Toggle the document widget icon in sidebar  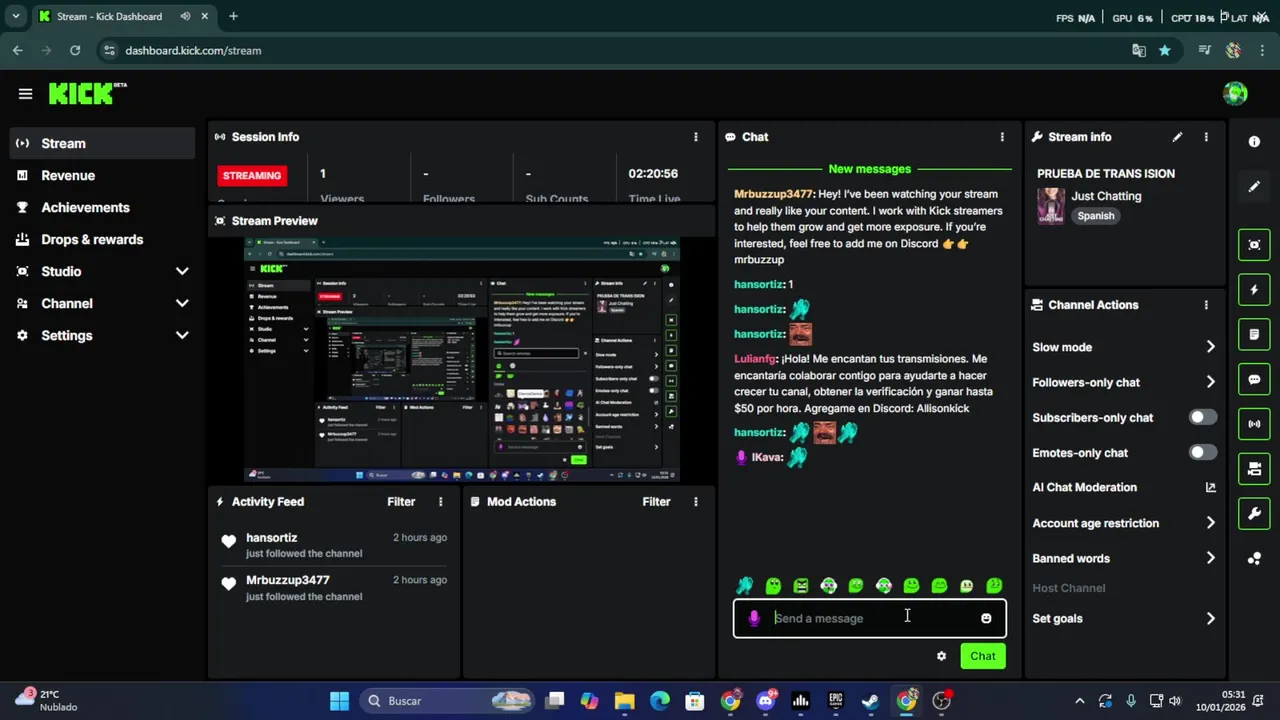[1254, 334]
